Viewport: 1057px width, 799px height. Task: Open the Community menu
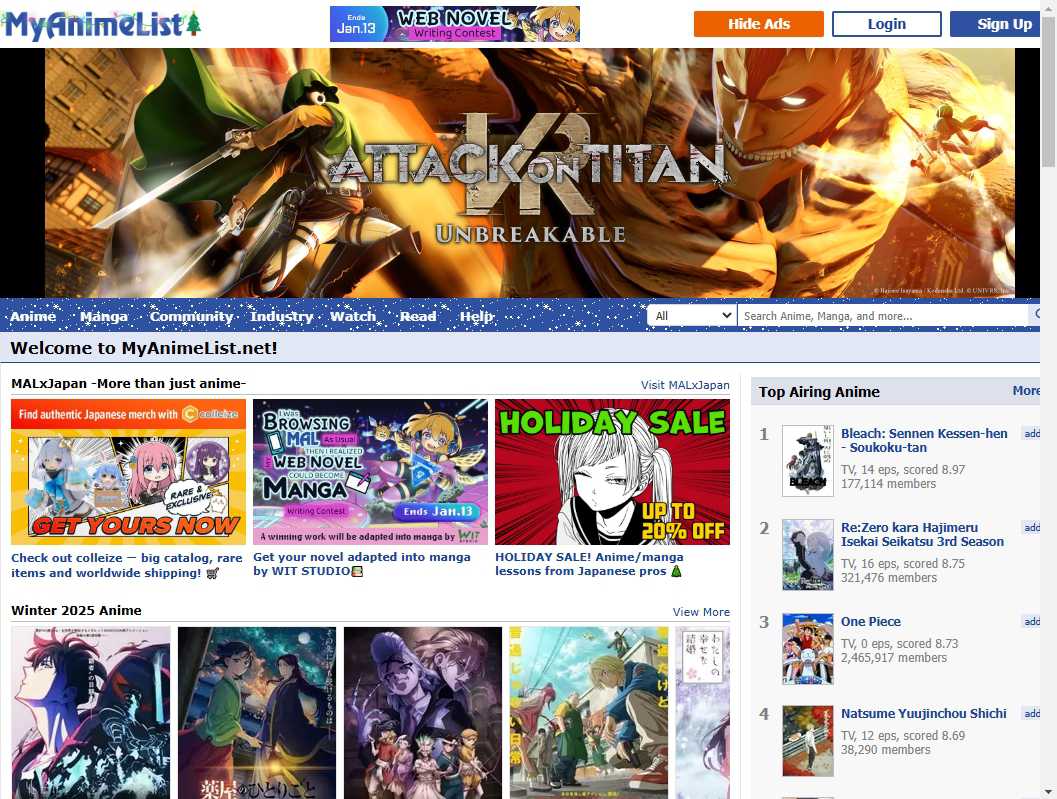pos(191,316)
